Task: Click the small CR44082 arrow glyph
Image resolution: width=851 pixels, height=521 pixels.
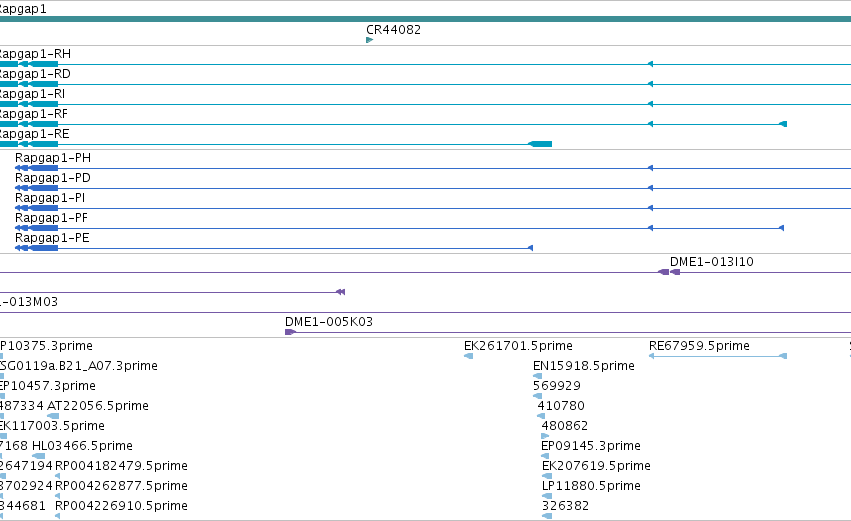Action: [x=370, y=40]
